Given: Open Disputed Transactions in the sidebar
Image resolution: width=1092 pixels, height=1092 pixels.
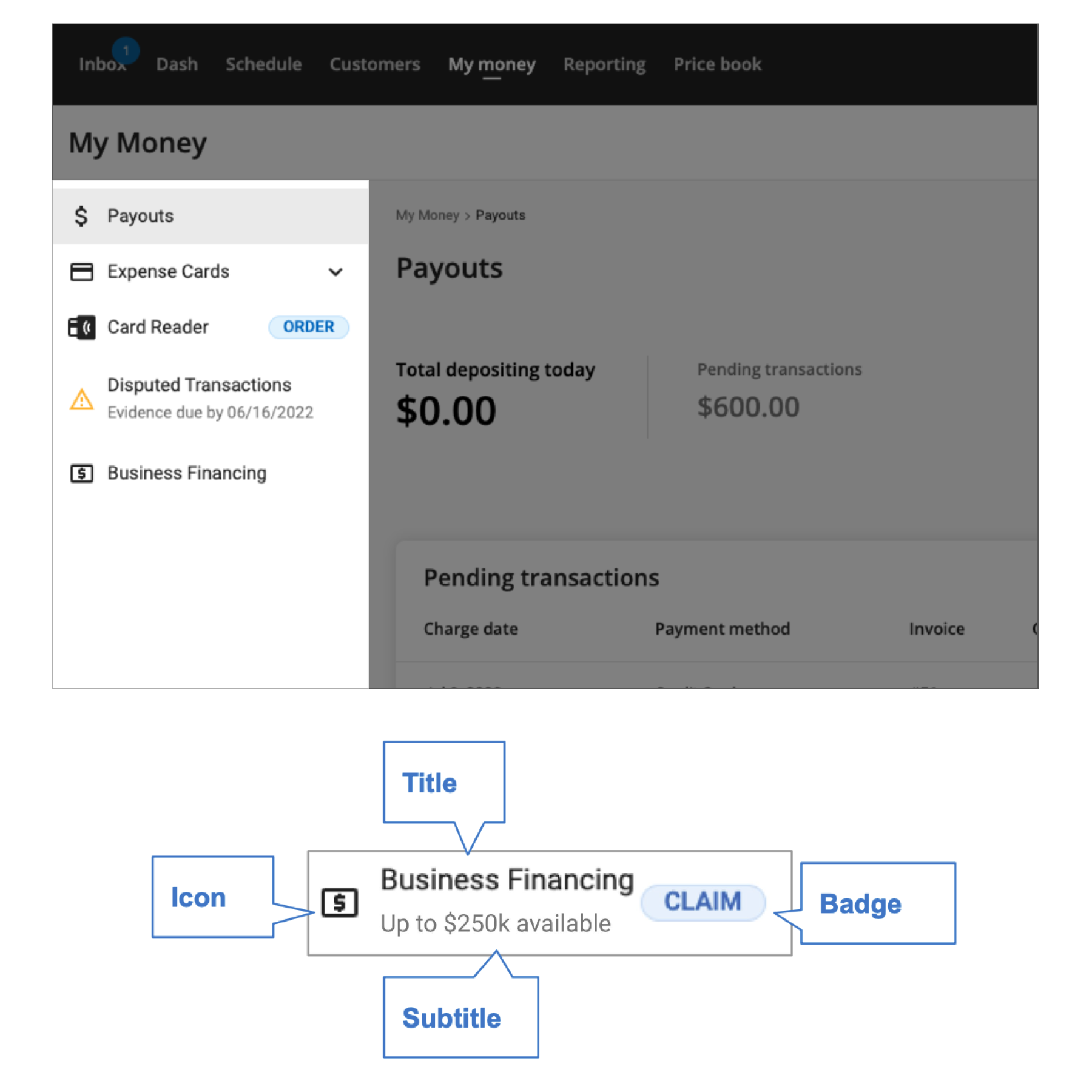Looking at the screenshot, I should 199,385.
